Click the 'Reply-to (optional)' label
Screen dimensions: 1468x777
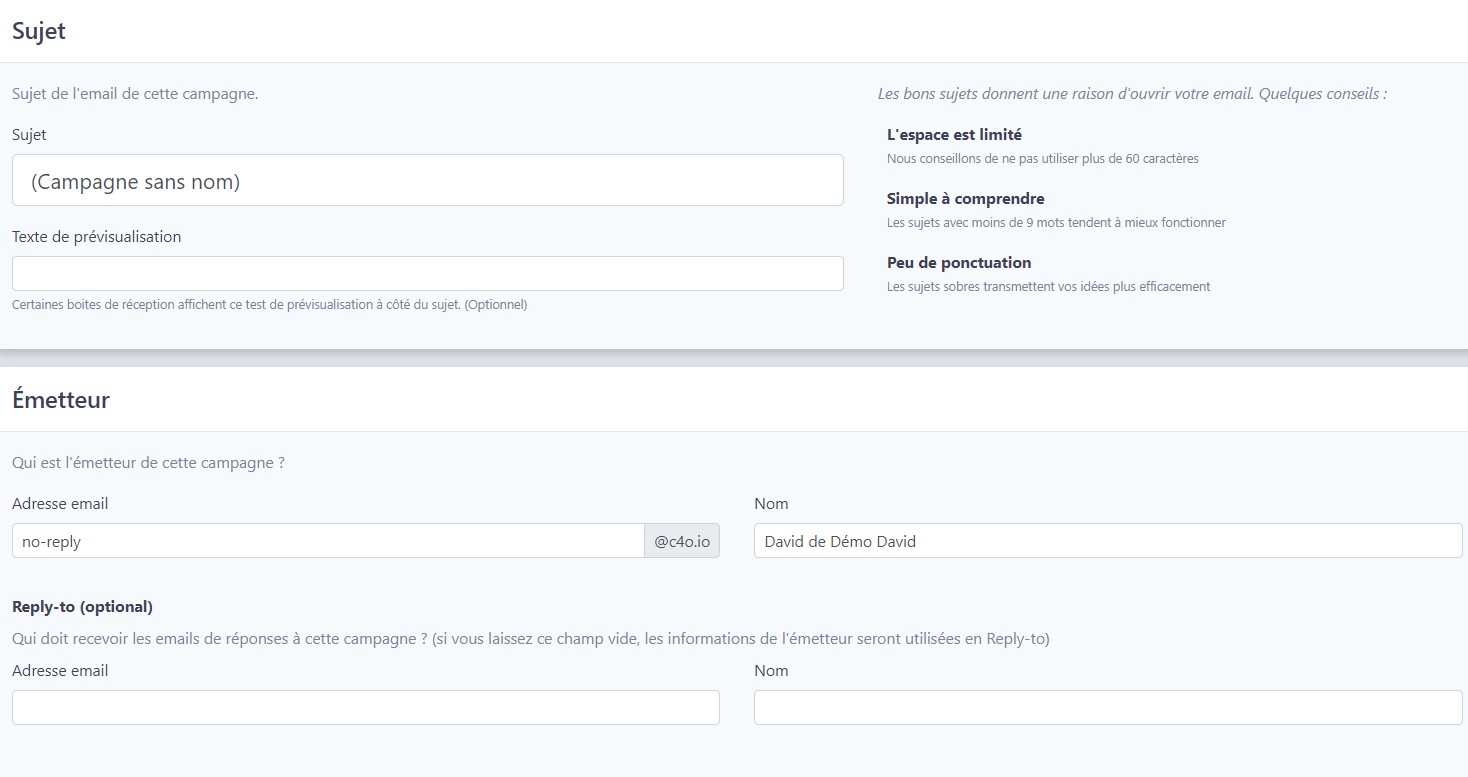(x=82, y=607)
